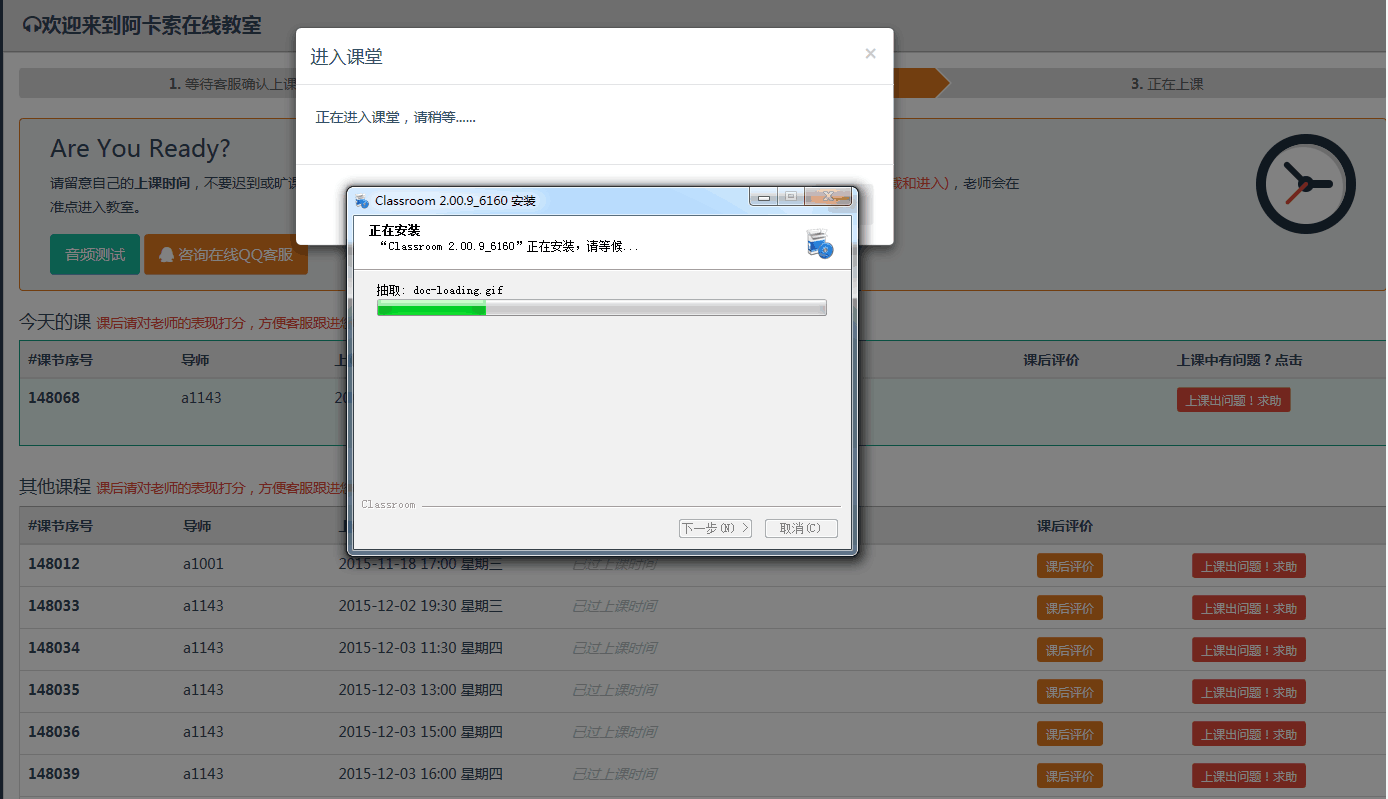Select today's lesson number 148068
This screenshot has width=1388, height=799.
54,398
